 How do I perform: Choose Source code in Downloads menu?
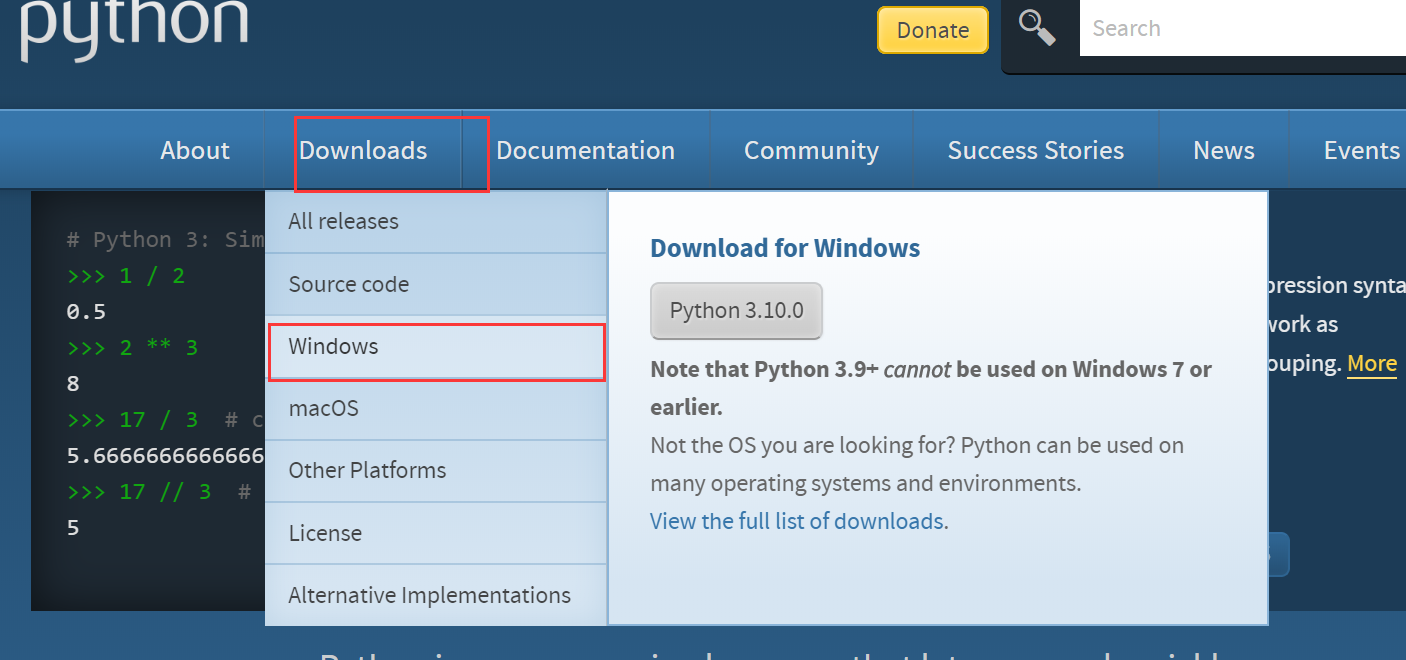click(348, 284)
